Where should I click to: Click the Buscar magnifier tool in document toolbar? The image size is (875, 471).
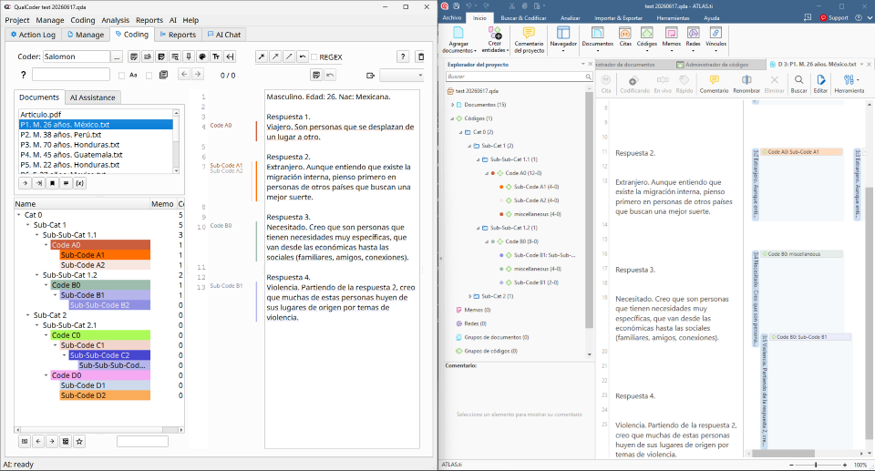[799, 84]
